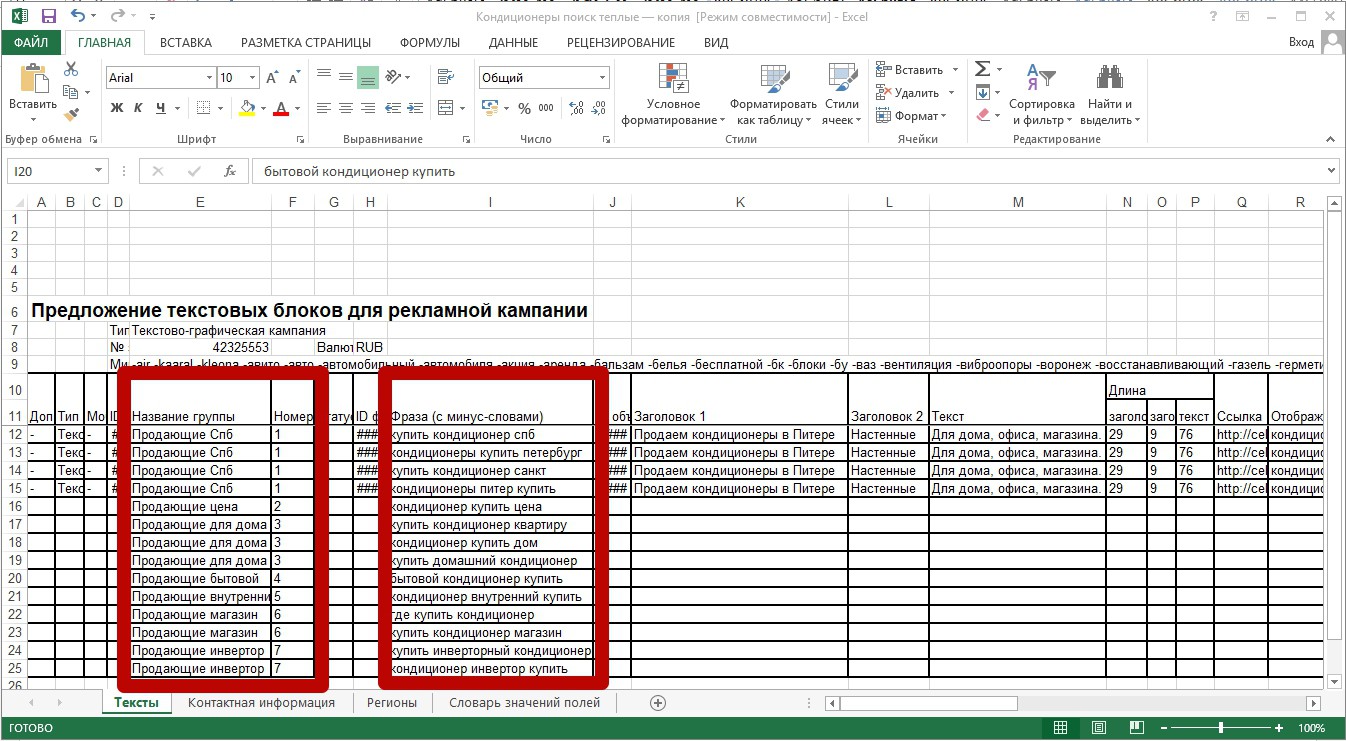Increase font size with the large A icon

tap(274, 78)
